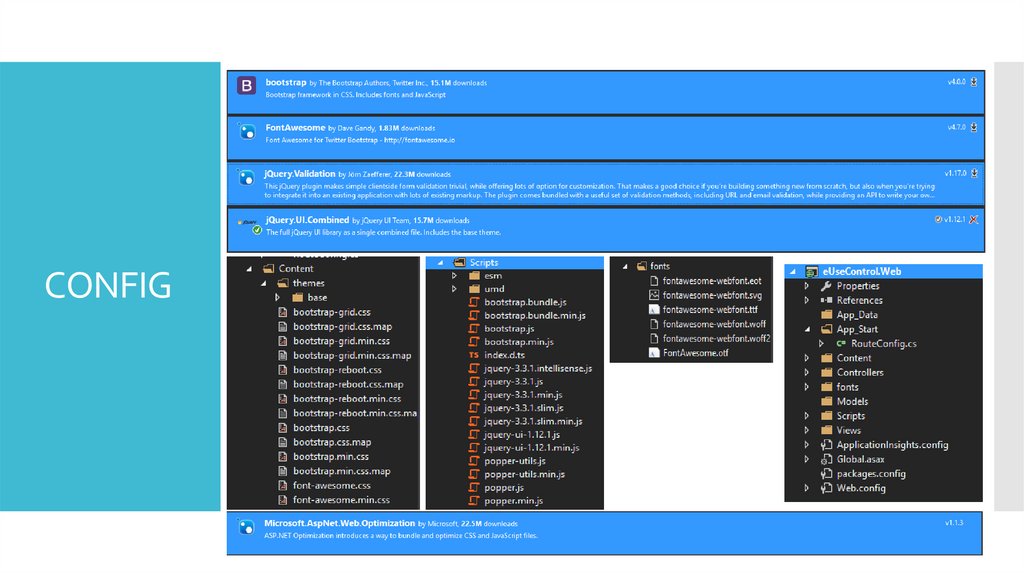This screenshot has height=574, width=1024.
Task: Click the jQuery.UI.Combined package icon
Action: pos(249,226)
